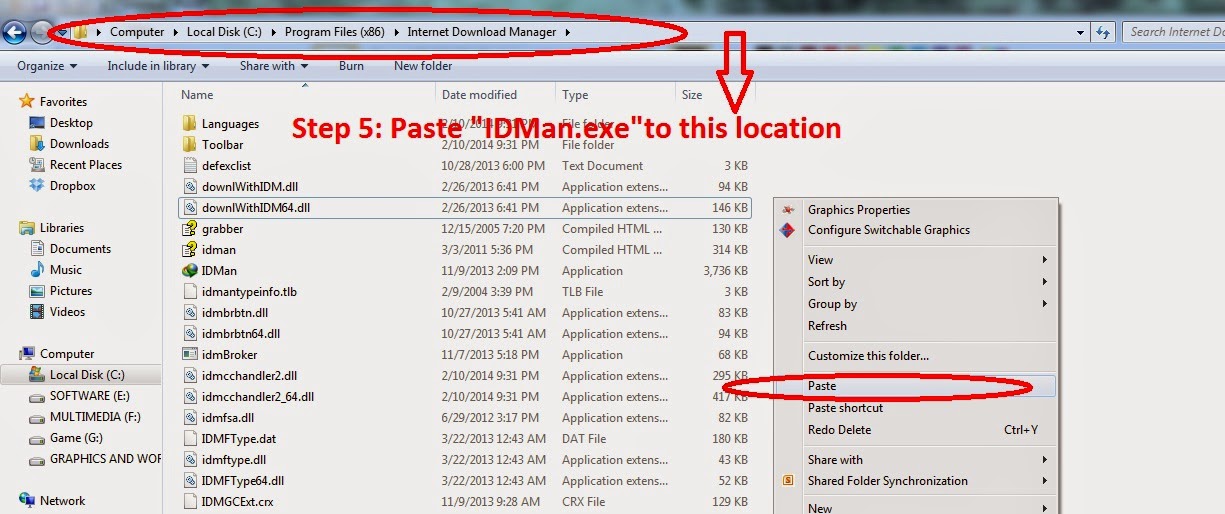Open the Game (G:) drive icon
Screen dimensions: 1225x514
coord(37,438)
